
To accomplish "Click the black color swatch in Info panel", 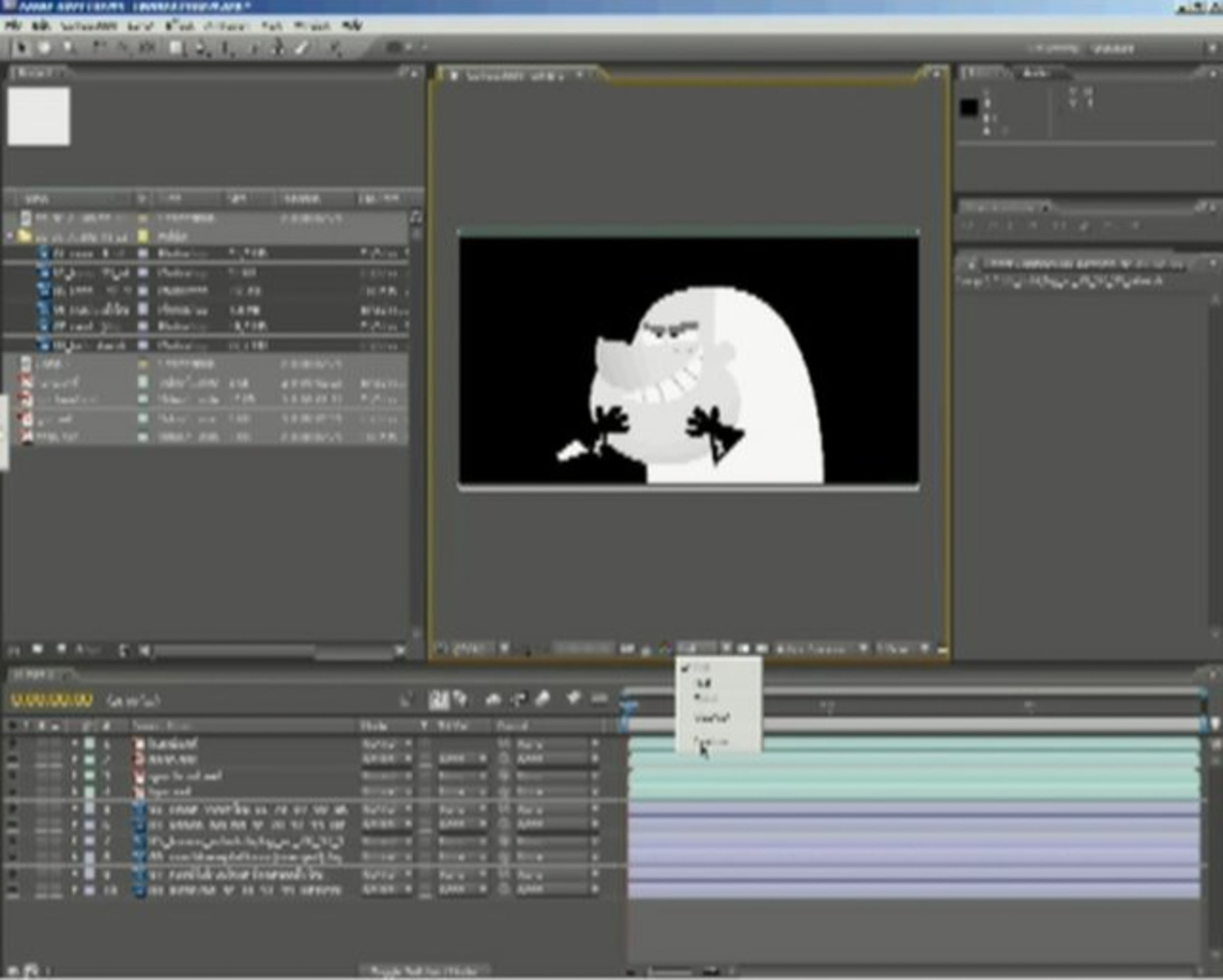I will point(969,108).
